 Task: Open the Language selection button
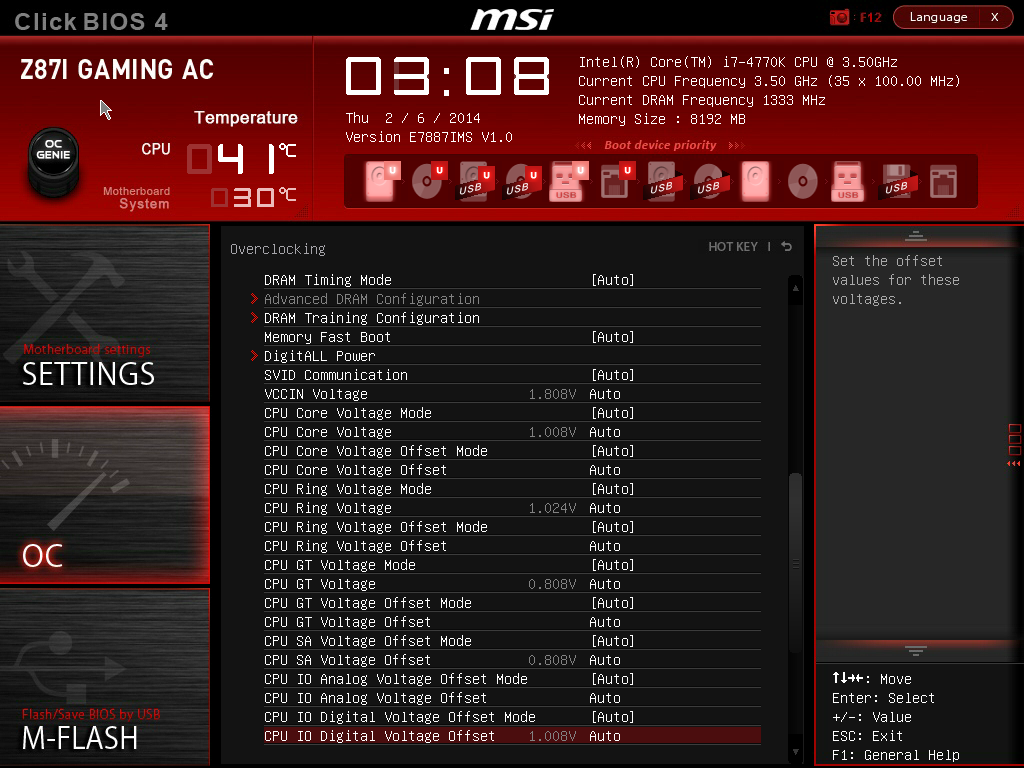[938, 17]
